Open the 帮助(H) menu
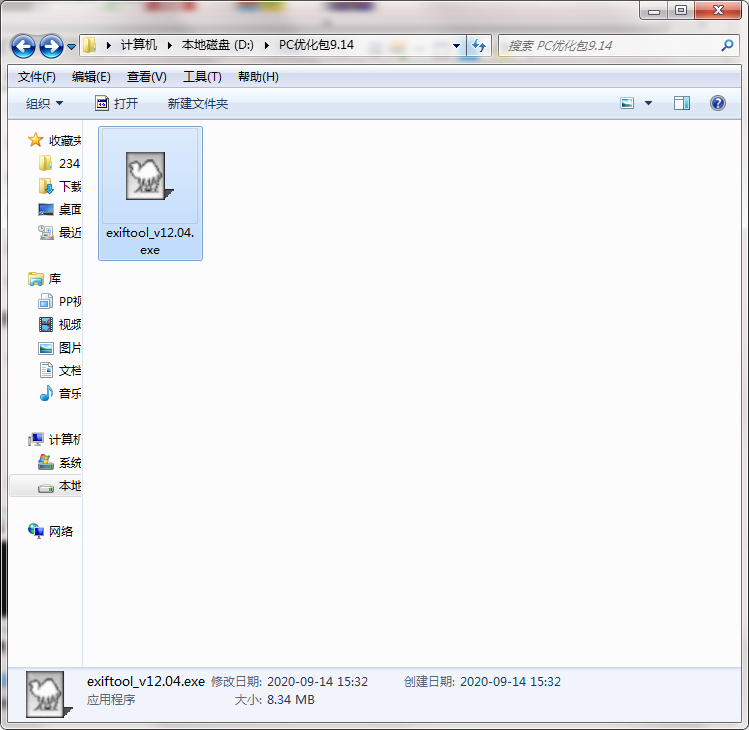 (258, 76)
